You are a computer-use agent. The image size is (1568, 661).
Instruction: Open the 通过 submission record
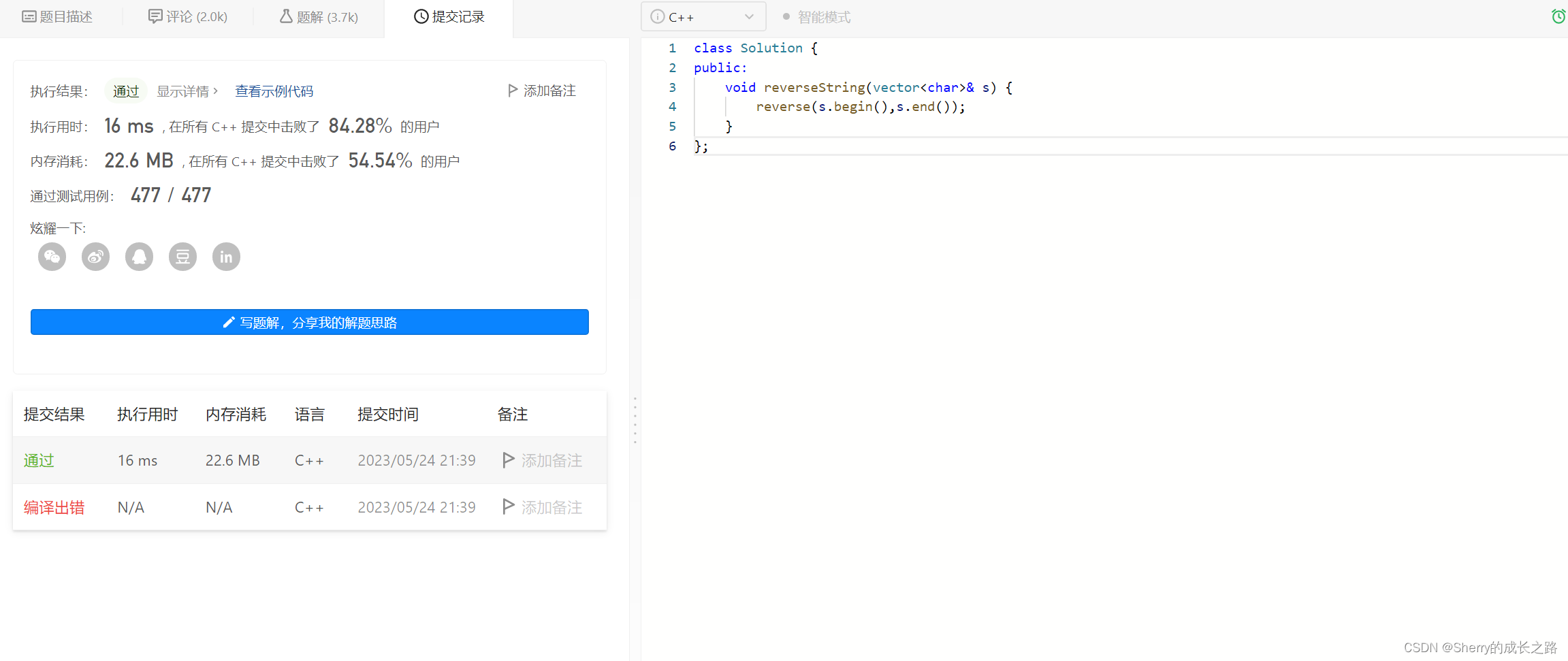(39, 461)
